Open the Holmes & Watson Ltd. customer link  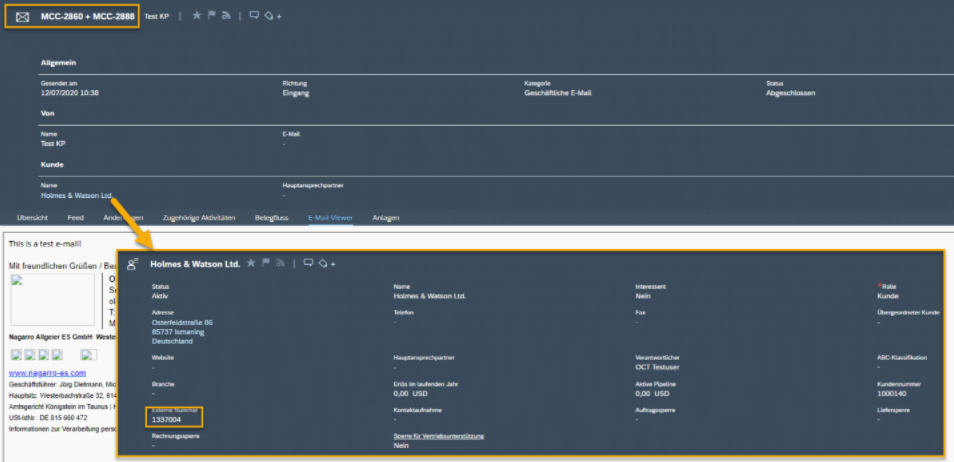click(76, 197)
